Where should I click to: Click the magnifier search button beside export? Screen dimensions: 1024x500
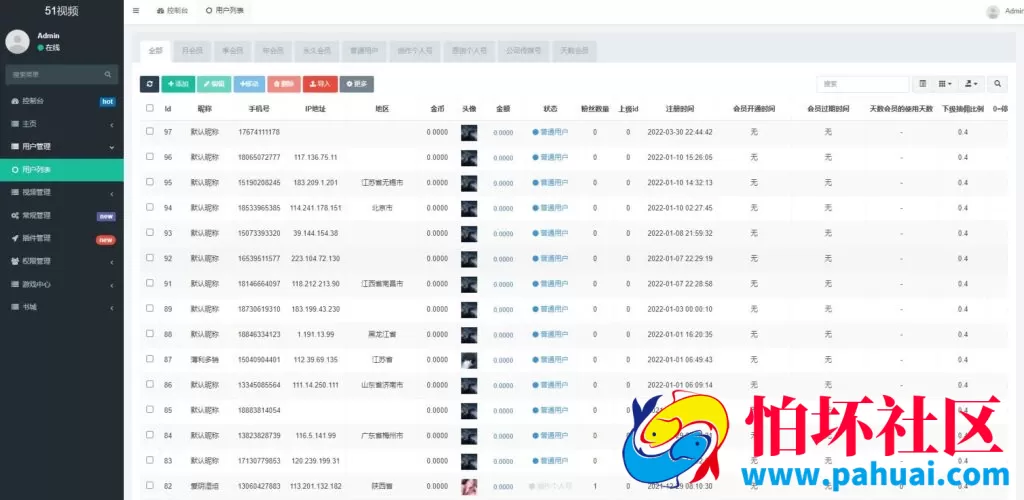(x=997, y=84)
